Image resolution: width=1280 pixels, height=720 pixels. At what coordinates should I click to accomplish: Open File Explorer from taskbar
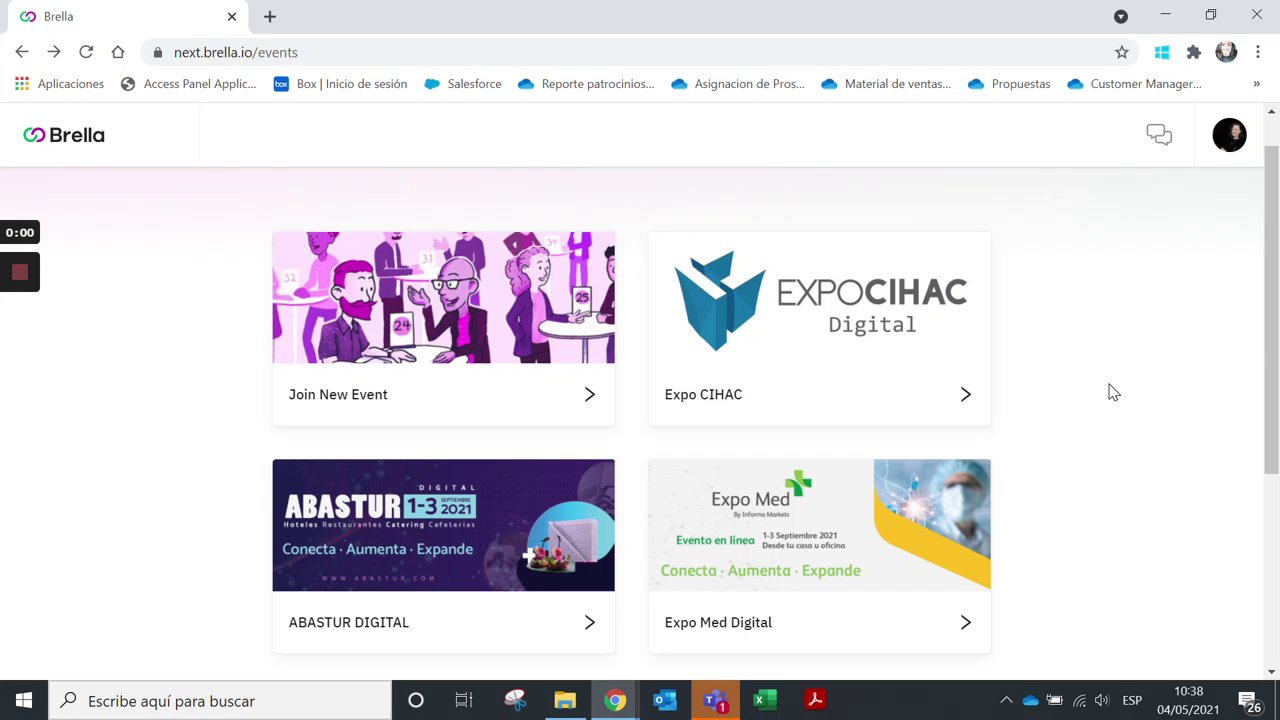point(565,701)
